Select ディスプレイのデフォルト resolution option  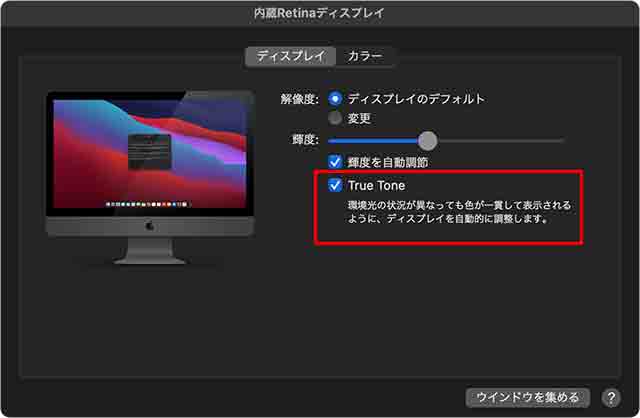335,99
